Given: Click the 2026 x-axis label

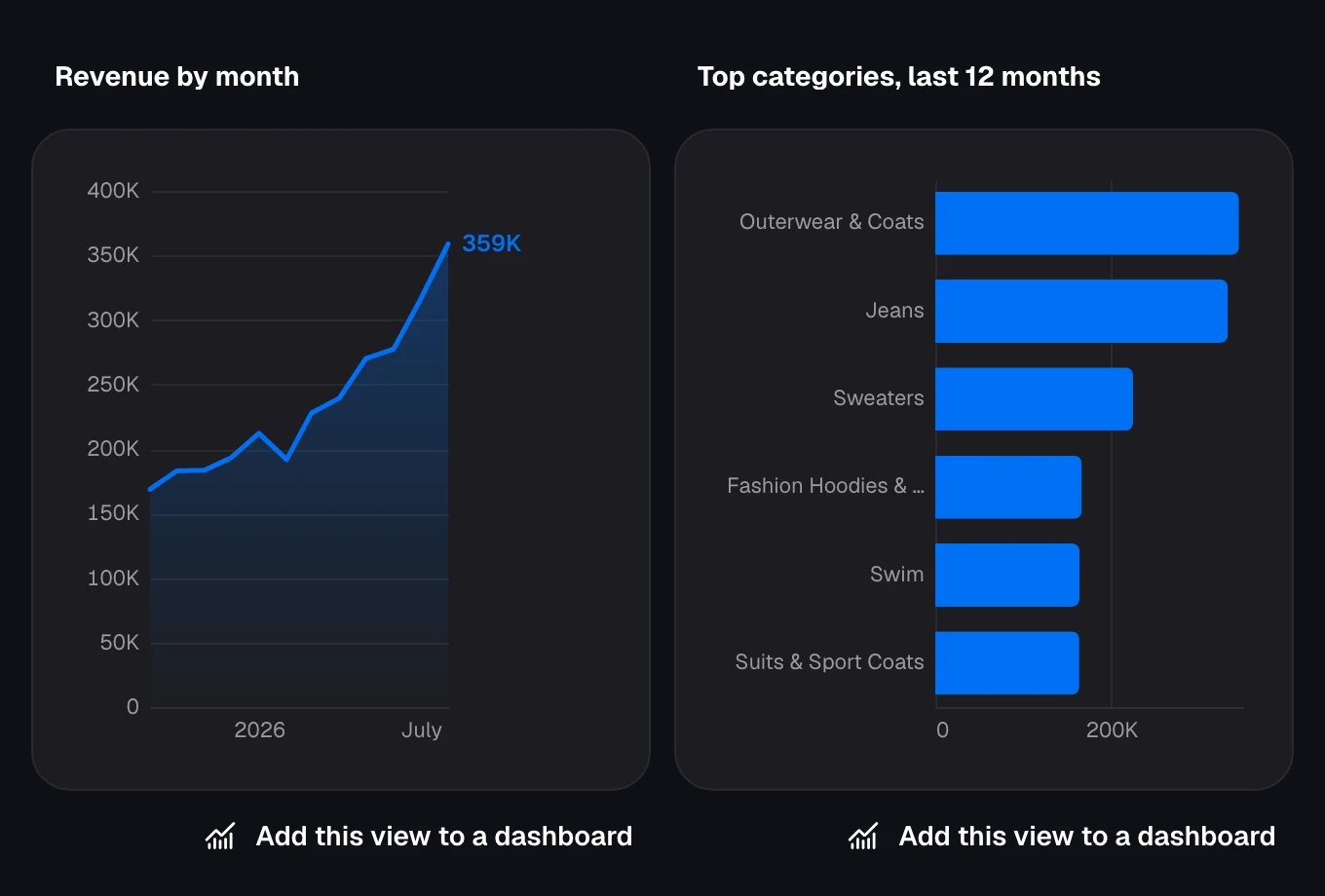Looking at the screenshot, I should click(259, 730).
